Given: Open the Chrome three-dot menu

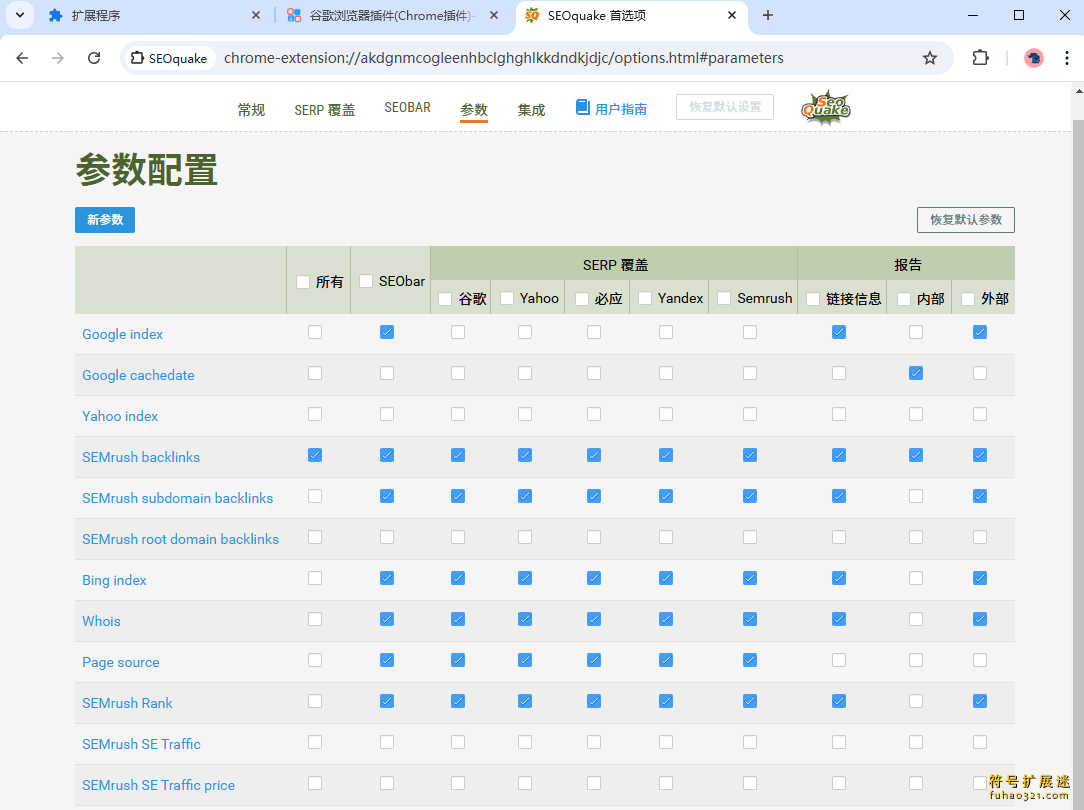Looking at the screenshot, I should pos(1067,58).
